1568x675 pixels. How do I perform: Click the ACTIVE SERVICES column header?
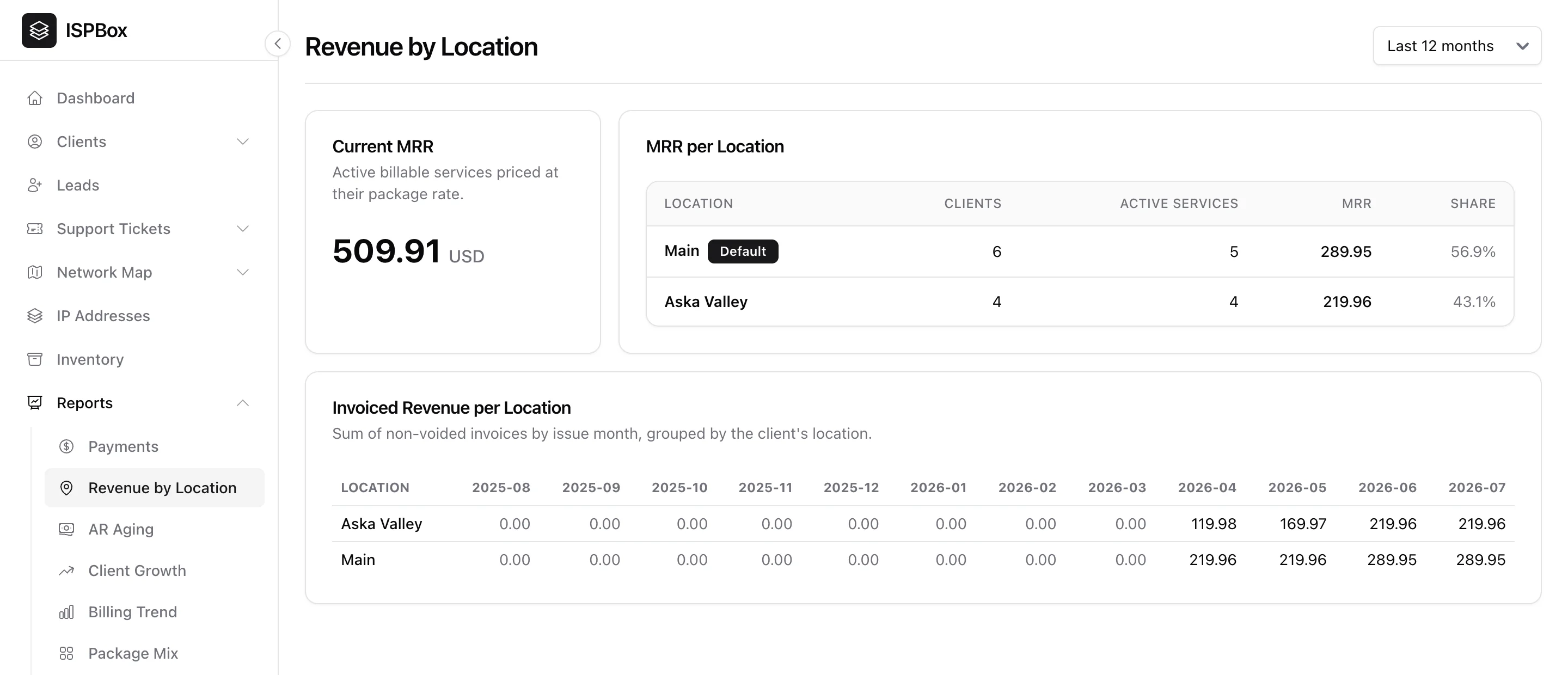point(1179,203)
